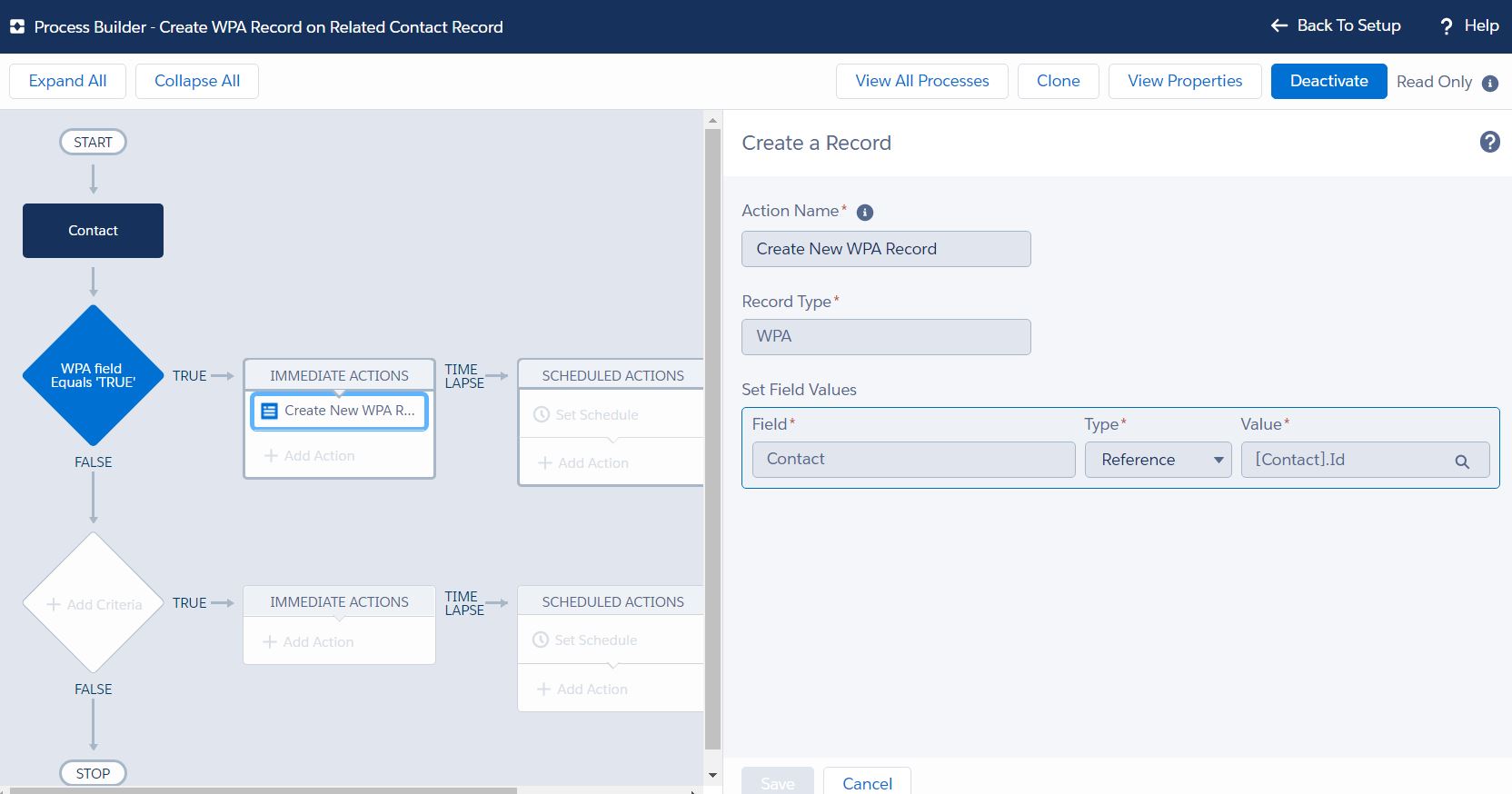Click the Help link text
The width and height of the screenshot is (1512, 794).
click(1481, 25)
